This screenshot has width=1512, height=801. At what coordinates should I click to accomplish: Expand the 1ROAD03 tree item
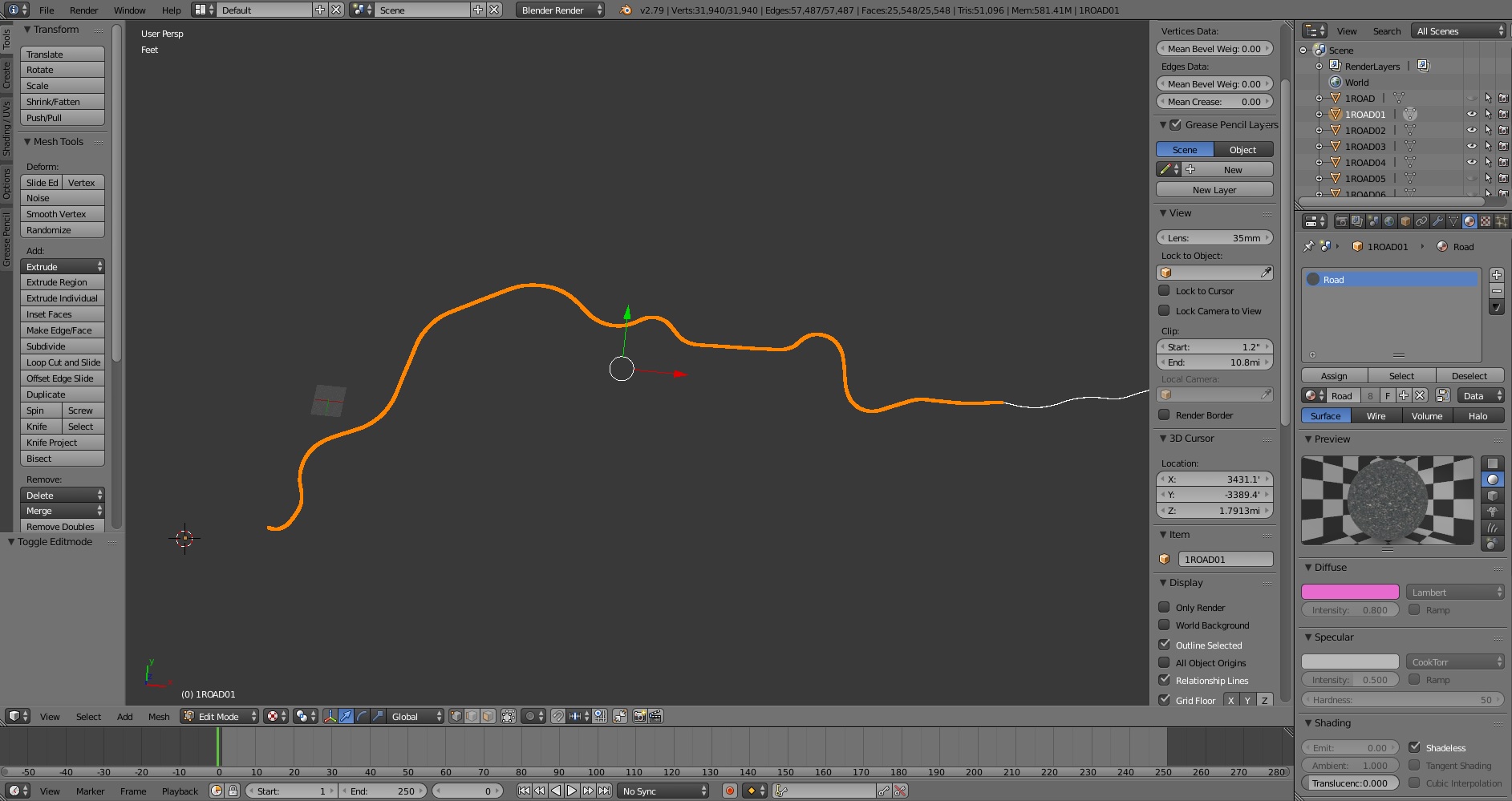(1319, 146)
